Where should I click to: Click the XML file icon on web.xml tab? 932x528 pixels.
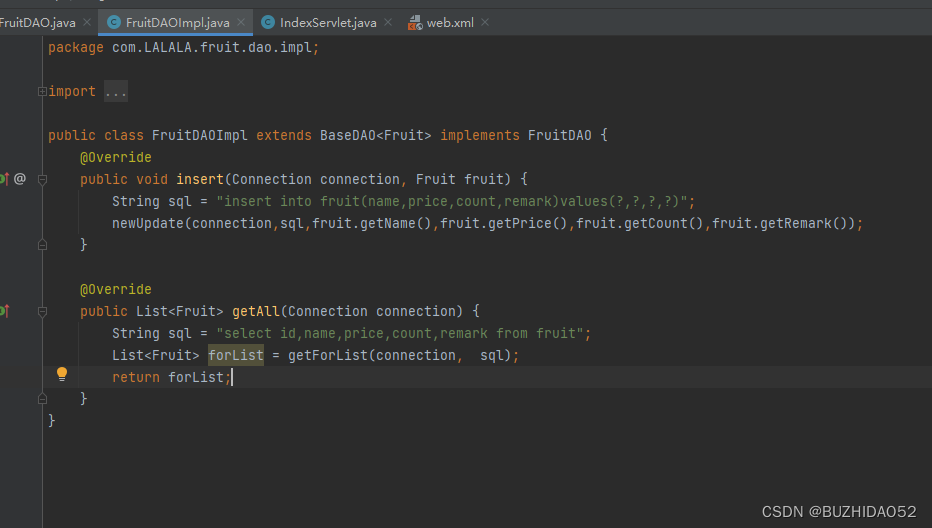tap(415, 23)
